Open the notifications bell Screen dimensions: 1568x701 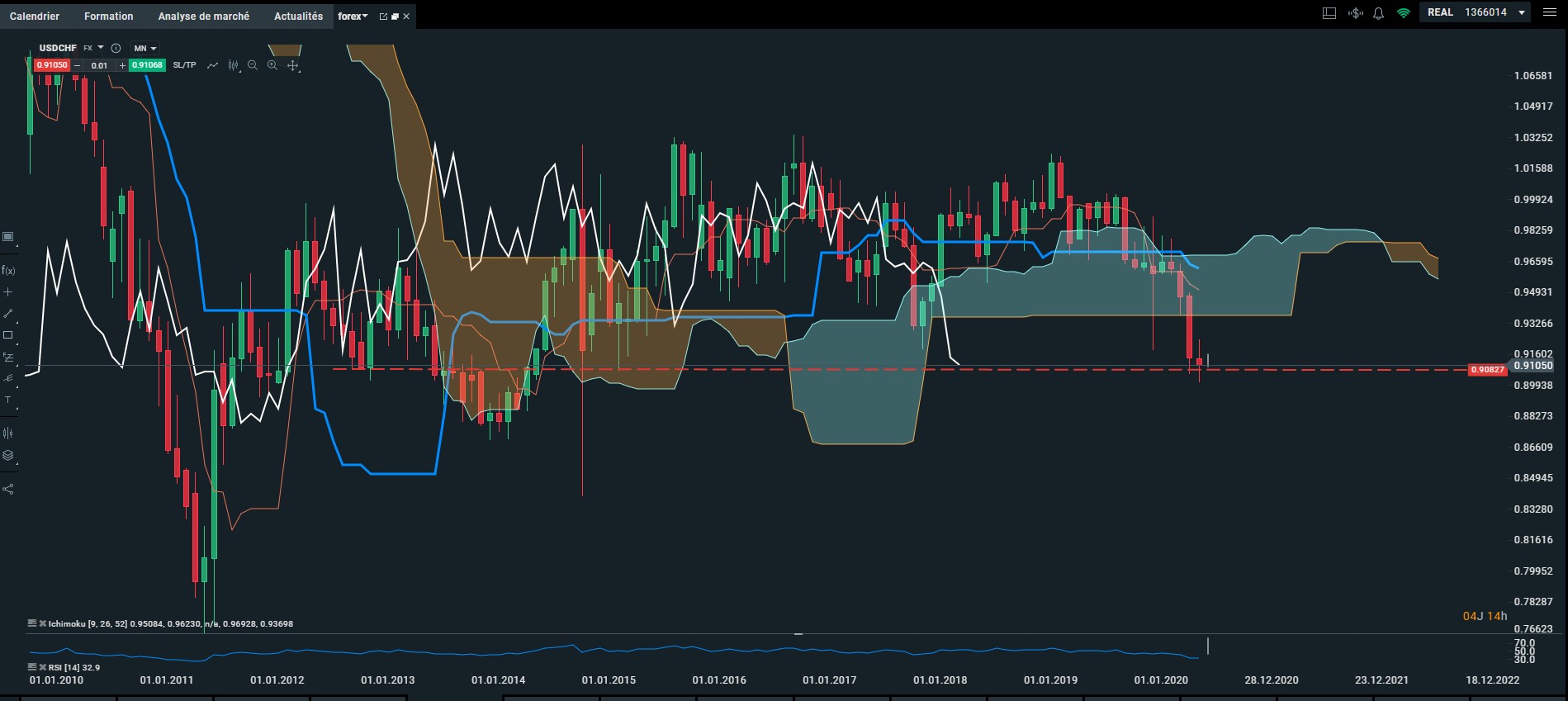(x=1378, y=13)
